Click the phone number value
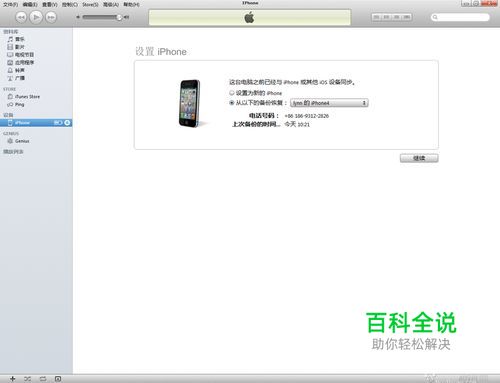This screenshot has height=383, width=500. click(307, 116)
